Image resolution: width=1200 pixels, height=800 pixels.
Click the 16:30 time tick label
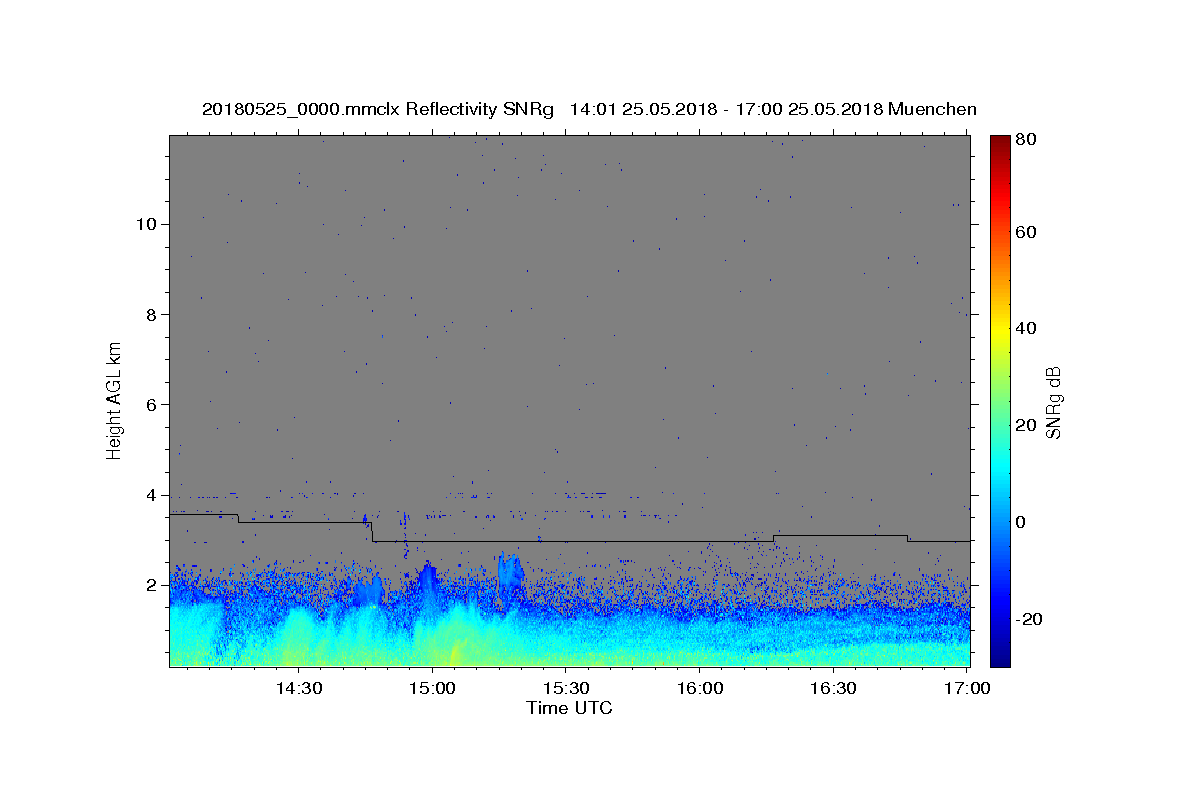(x=832, y=688)
